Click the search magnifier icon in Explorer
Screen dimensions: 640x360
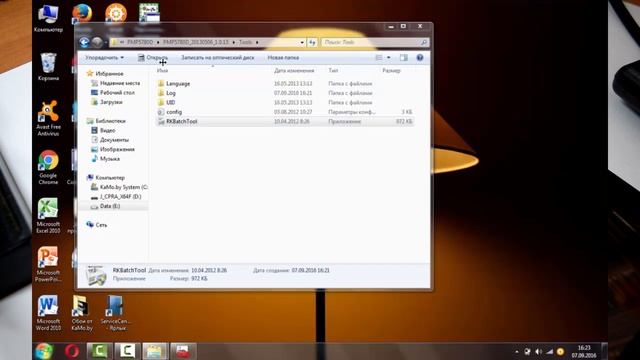[424, 42]
